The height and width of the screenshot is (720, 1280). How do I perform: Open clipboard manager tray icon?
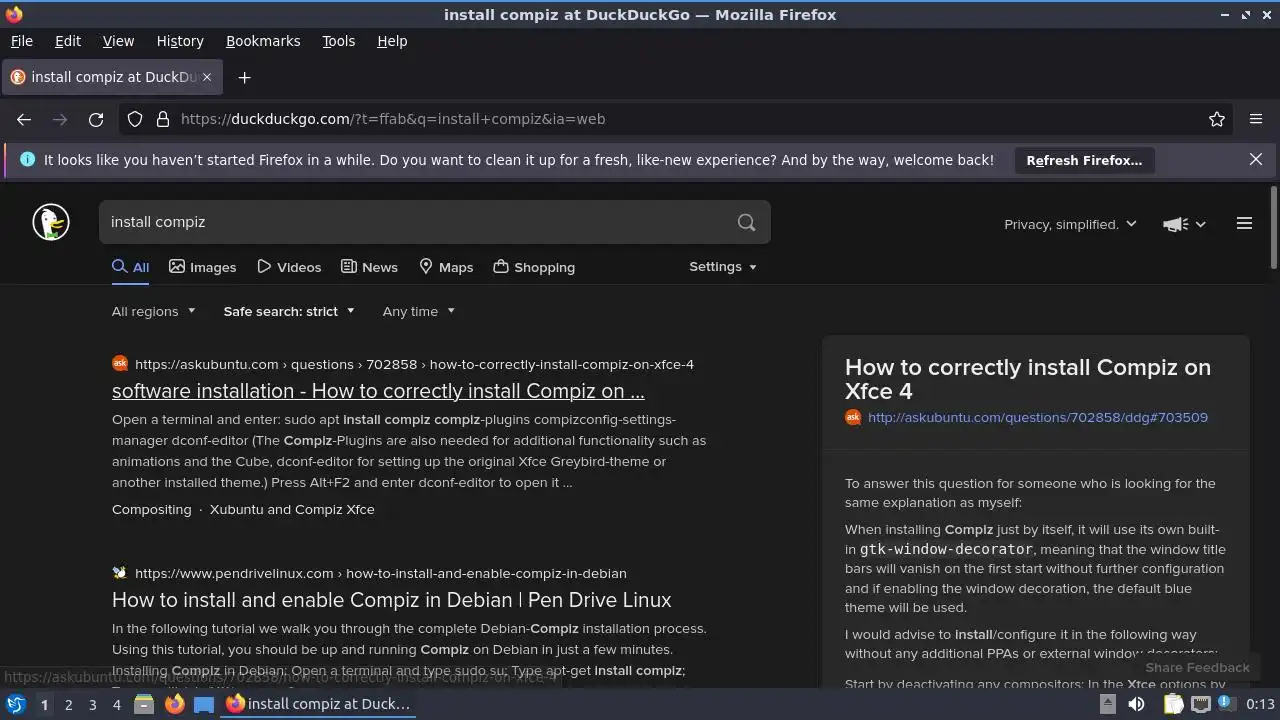(1174, 704)
